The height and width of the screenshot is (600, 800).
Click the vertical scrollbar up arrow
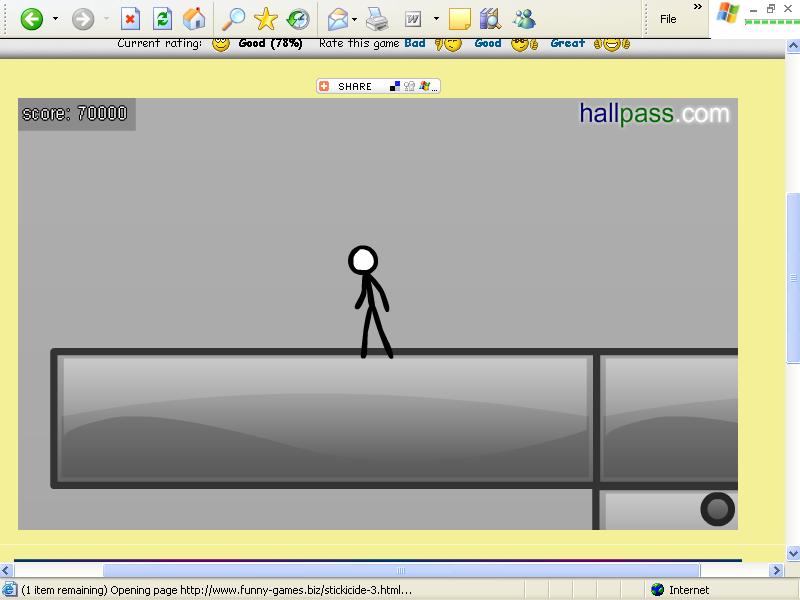coord(793,46)
